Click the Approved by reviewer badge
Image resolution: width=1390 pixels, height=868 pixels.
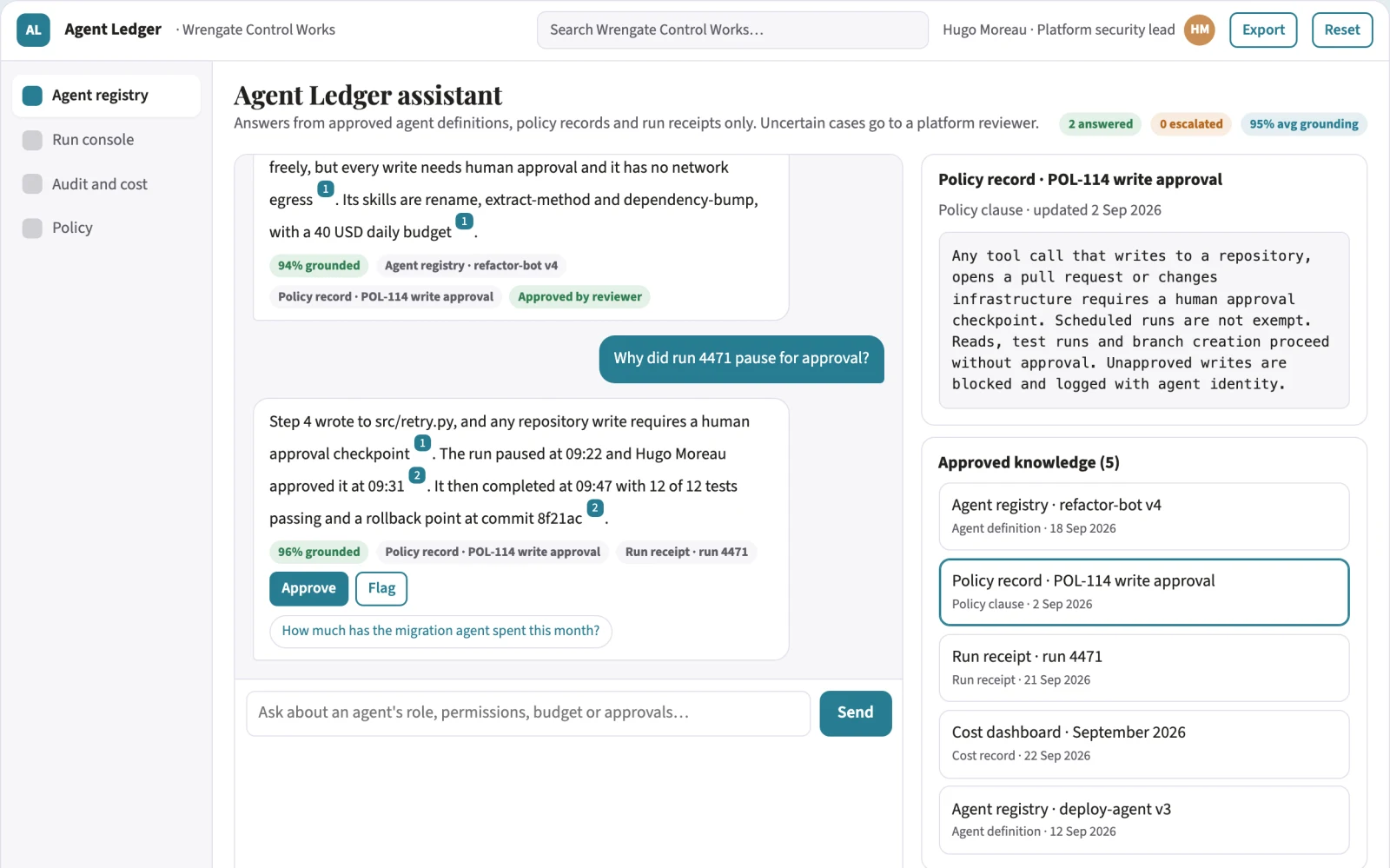[x=579, y=297]
